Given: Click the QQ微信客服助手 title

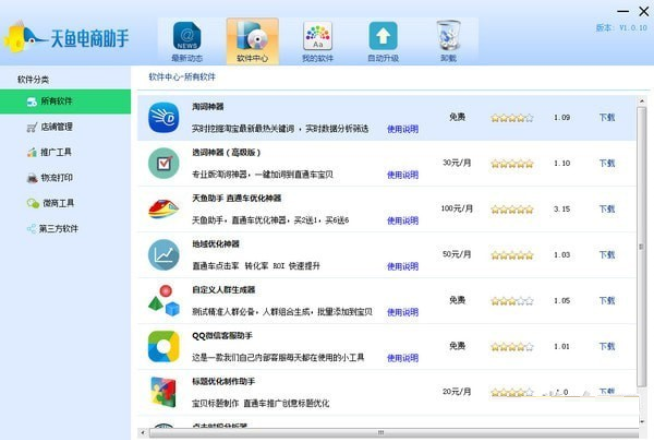Looking at the screenshot, I should [222, 336].
